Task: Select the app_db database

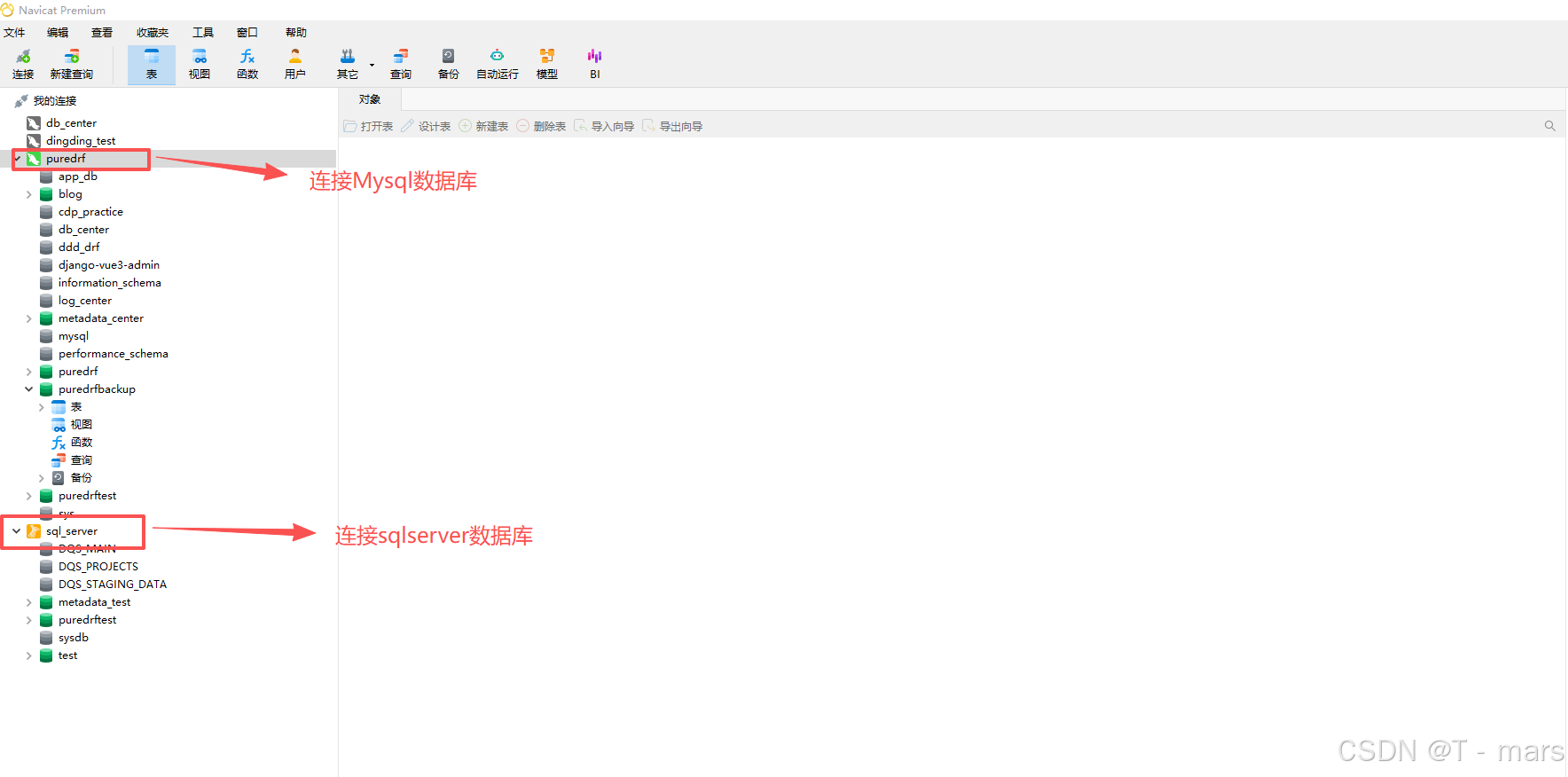Action: [x=78, y=177]
